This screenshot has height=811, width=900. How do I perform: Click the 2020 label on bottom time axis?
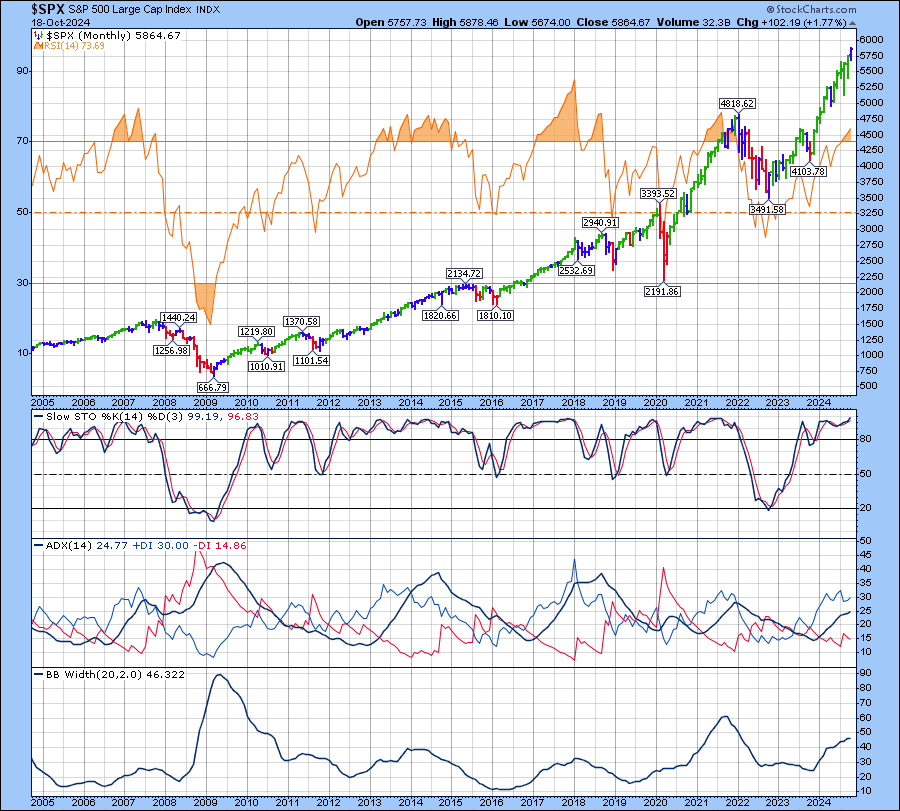[656, 803]
